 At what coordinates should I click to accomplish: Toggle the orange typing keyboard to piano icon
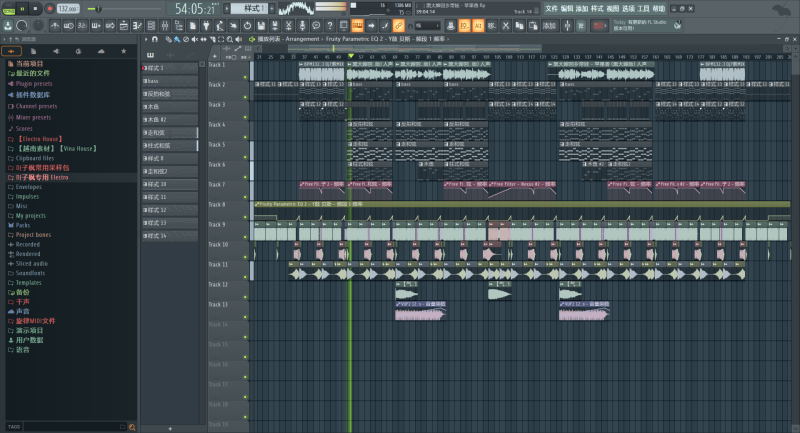[x=357, y=26]
